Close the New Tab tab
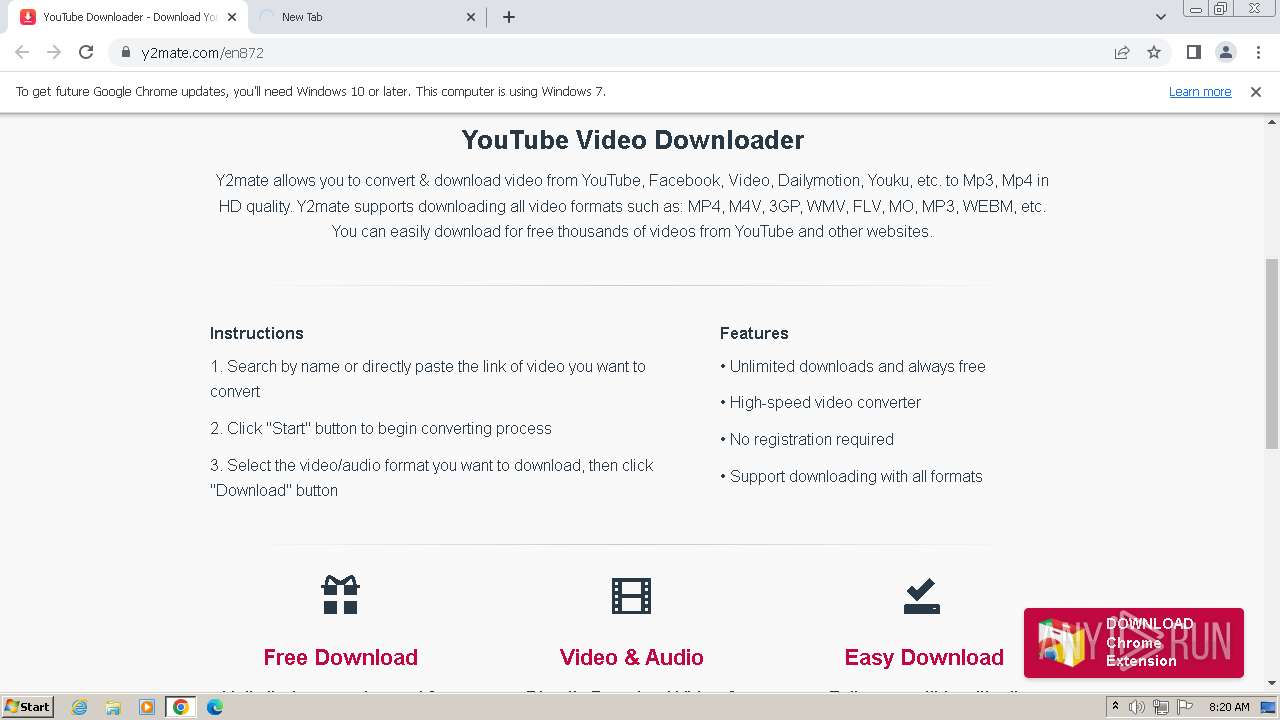 point(471,17)
